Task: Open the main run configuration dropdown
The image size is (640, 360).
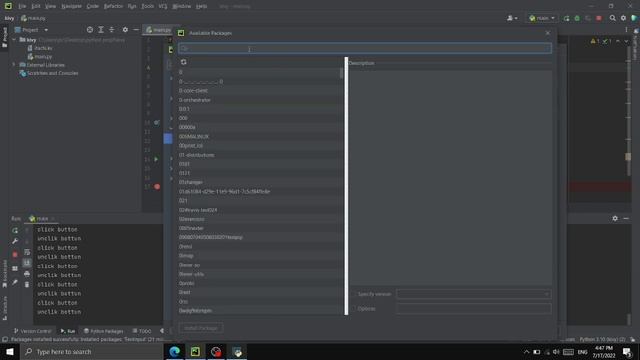Action: coord(542,18)
